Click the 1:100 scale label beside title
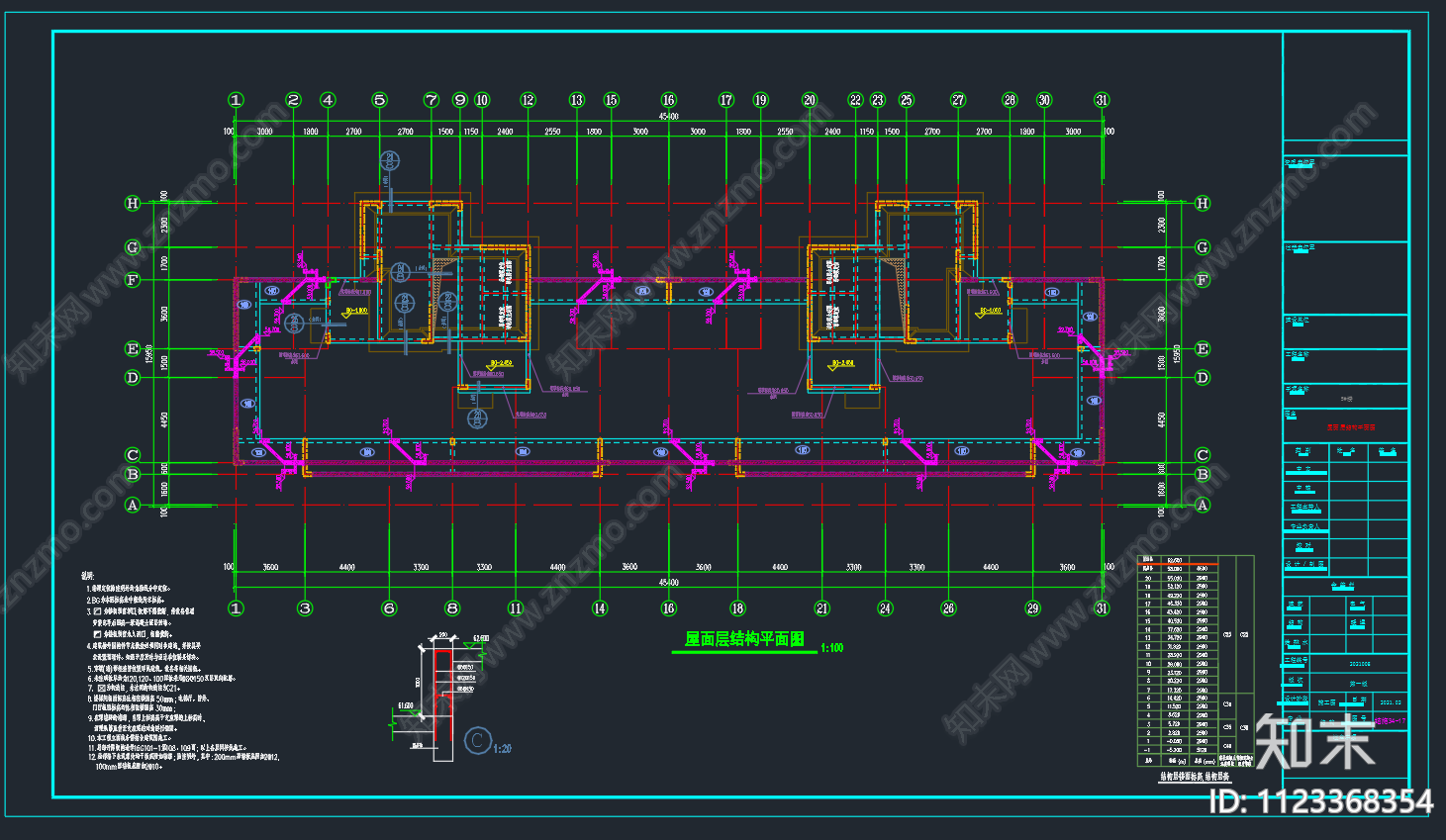 832,648
